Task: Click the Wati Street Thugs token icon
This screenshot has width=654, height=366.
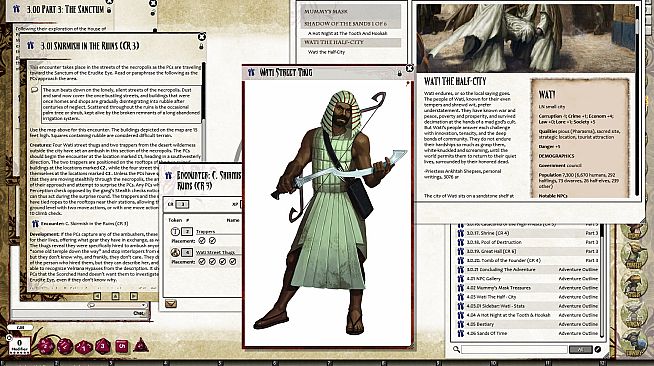Action: [175, 252]
